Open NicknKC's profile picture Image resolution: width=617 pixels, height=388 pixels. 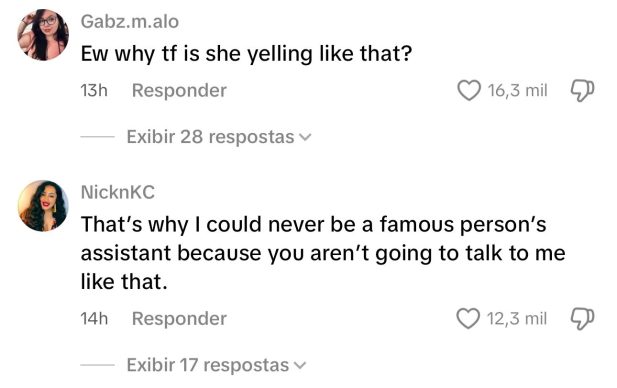tap(43, 206)
